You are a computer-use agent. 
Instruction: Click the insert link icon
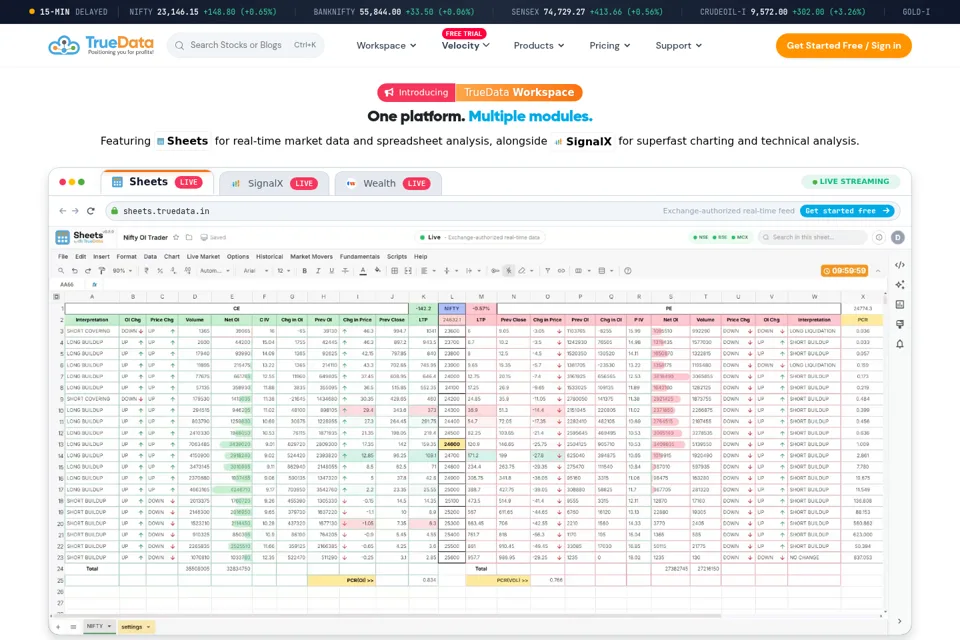click(x=561, y=271)
